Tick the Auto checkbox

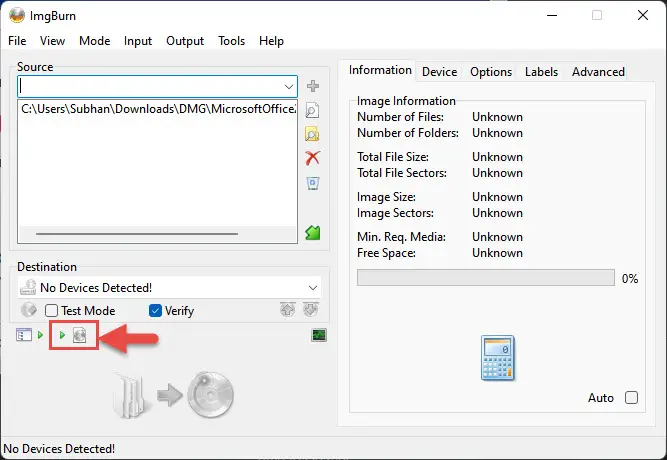(631, 397)
